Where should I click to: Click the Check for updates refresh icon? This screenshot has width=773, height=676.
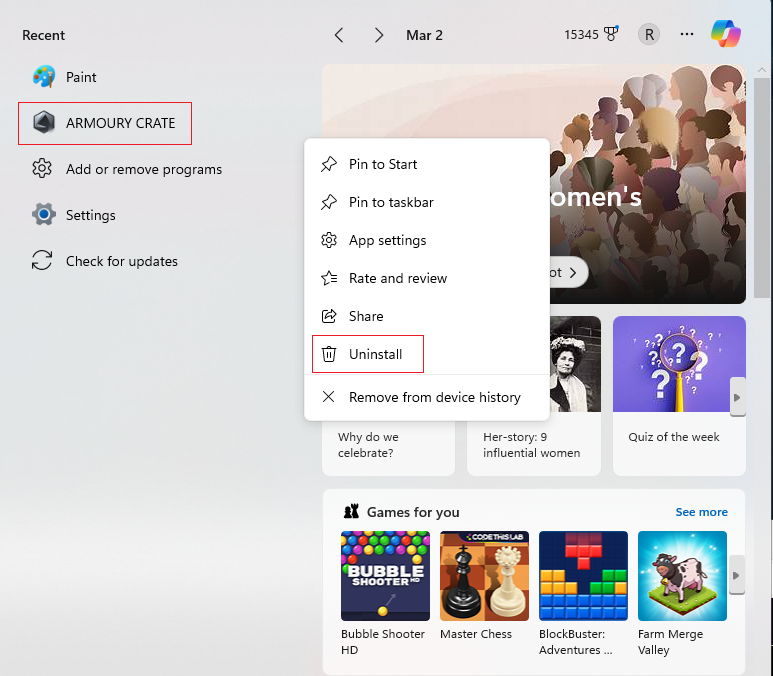tap(42, 261)
